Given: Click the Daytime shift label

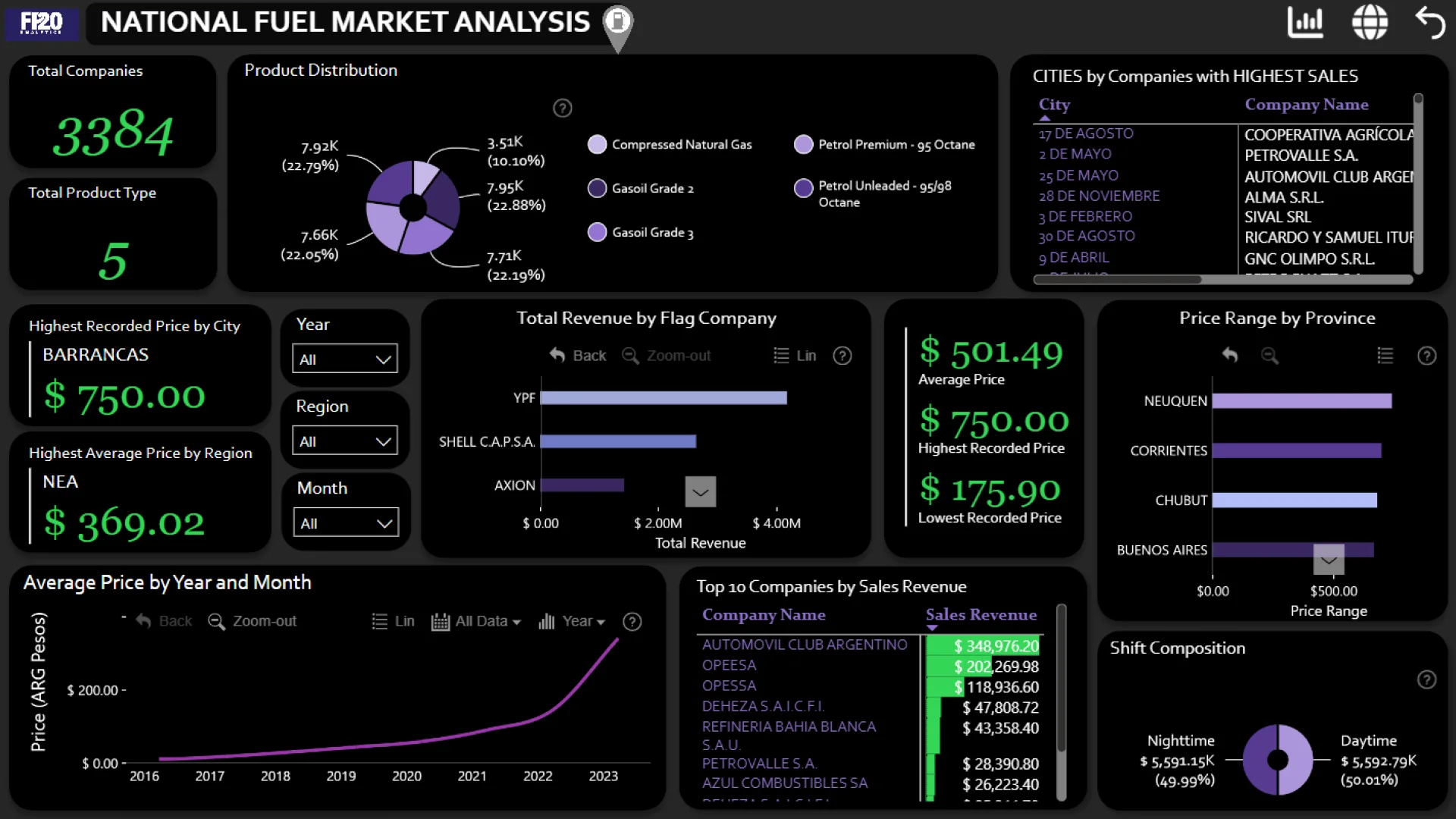Looking at the screenshot, I should (1368, 740).
